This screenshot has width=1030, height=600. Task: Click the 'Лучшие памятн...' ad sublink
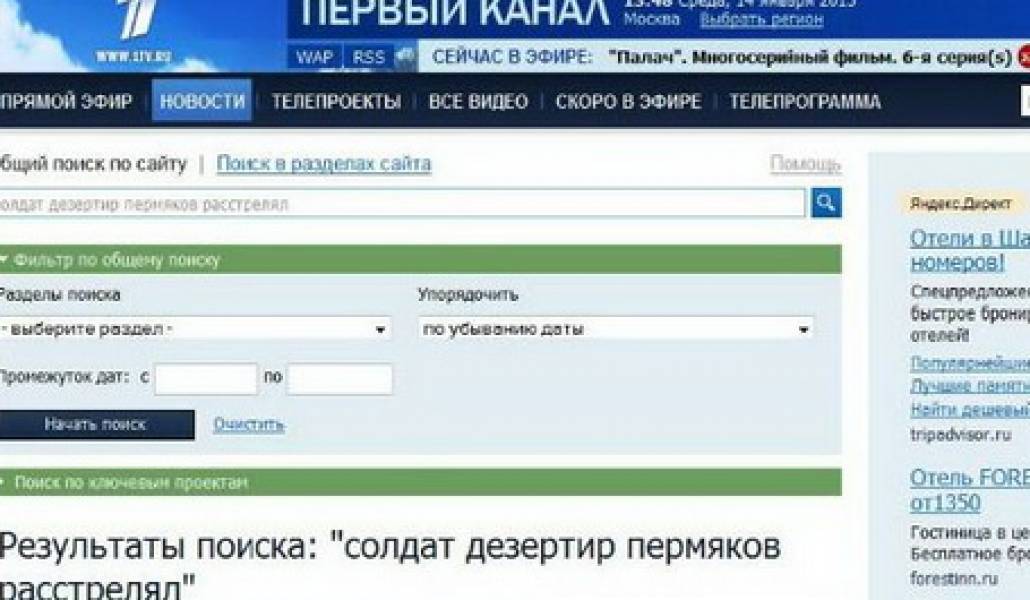pyautogui.click(x=970, y=386)
